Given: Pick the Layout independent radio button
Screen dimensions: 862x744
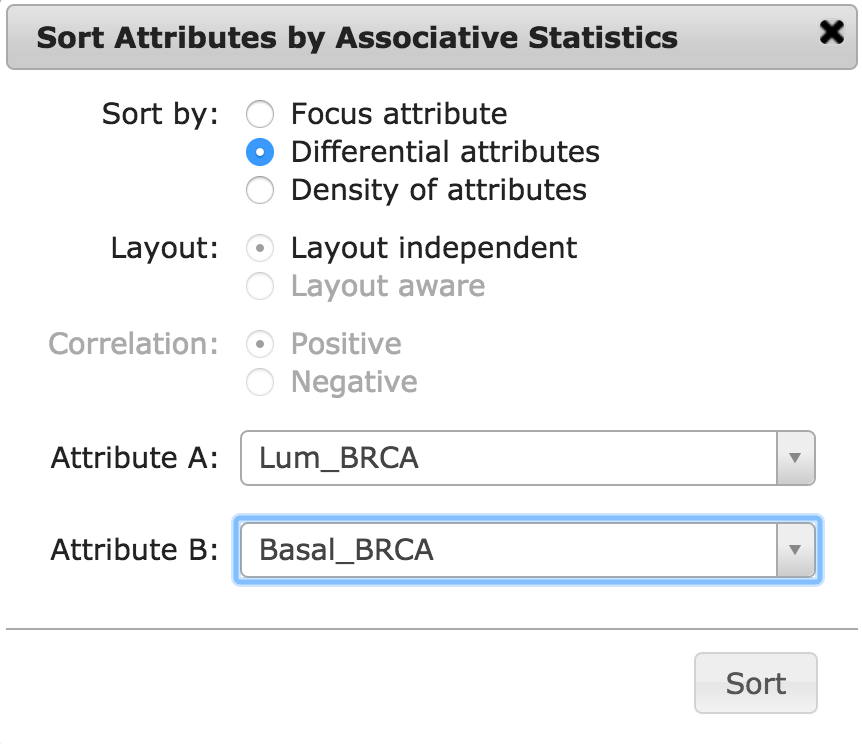Looking at the screenshot, I should pos(260,248).
